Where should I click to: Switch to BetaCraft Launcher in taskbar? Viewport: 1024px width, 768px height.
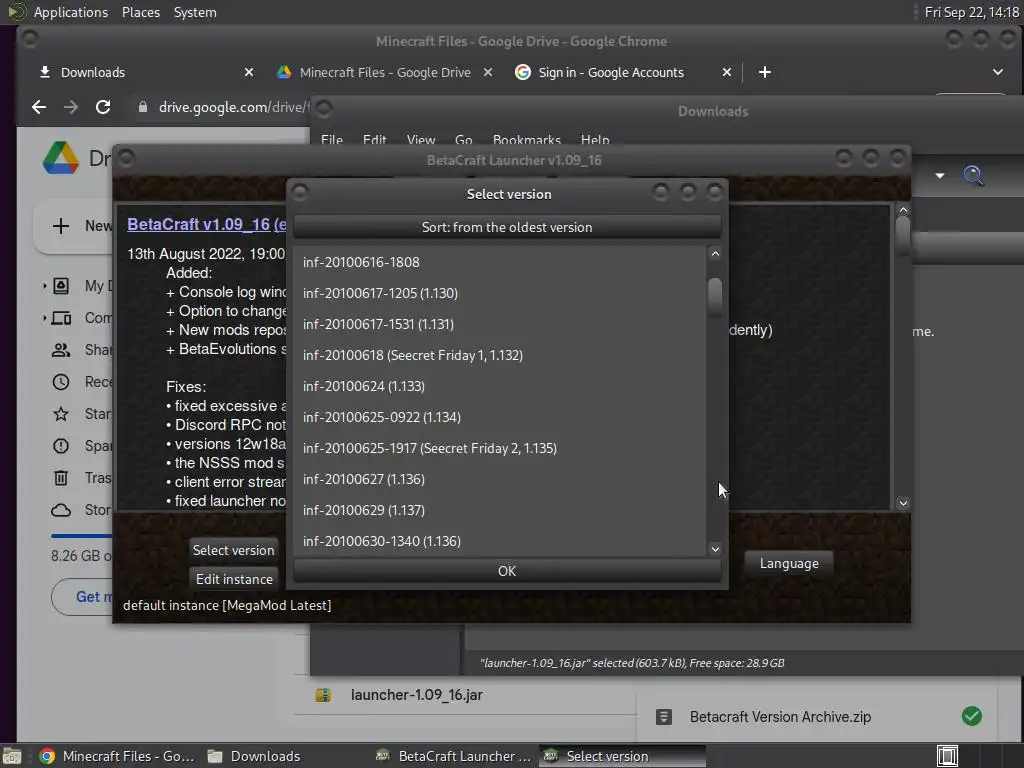click(454, 756)
